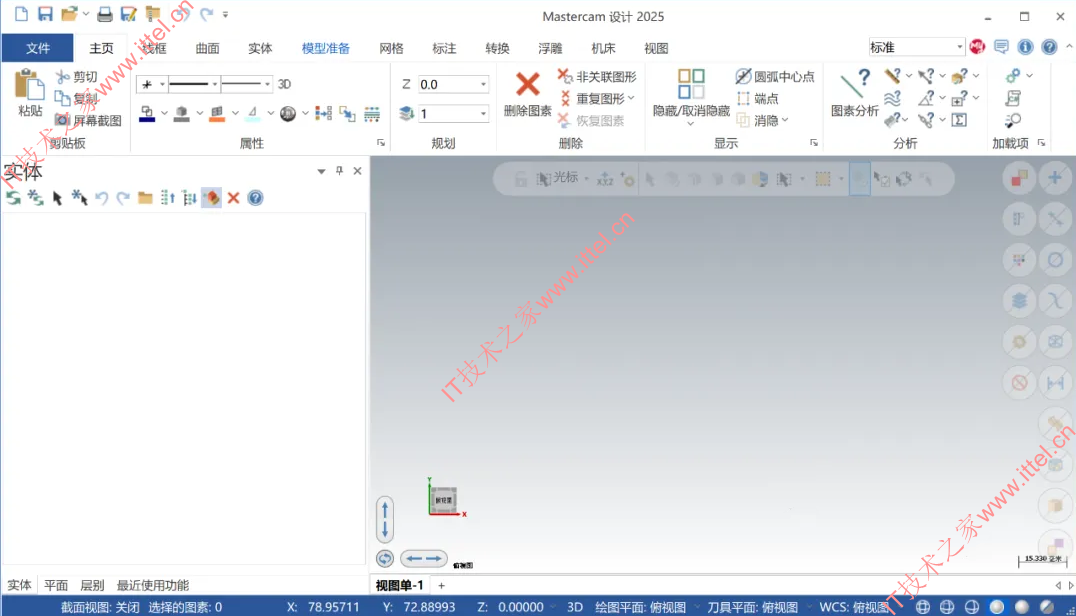
Task: Open the 标准 combo box
Action: point(917,47)
